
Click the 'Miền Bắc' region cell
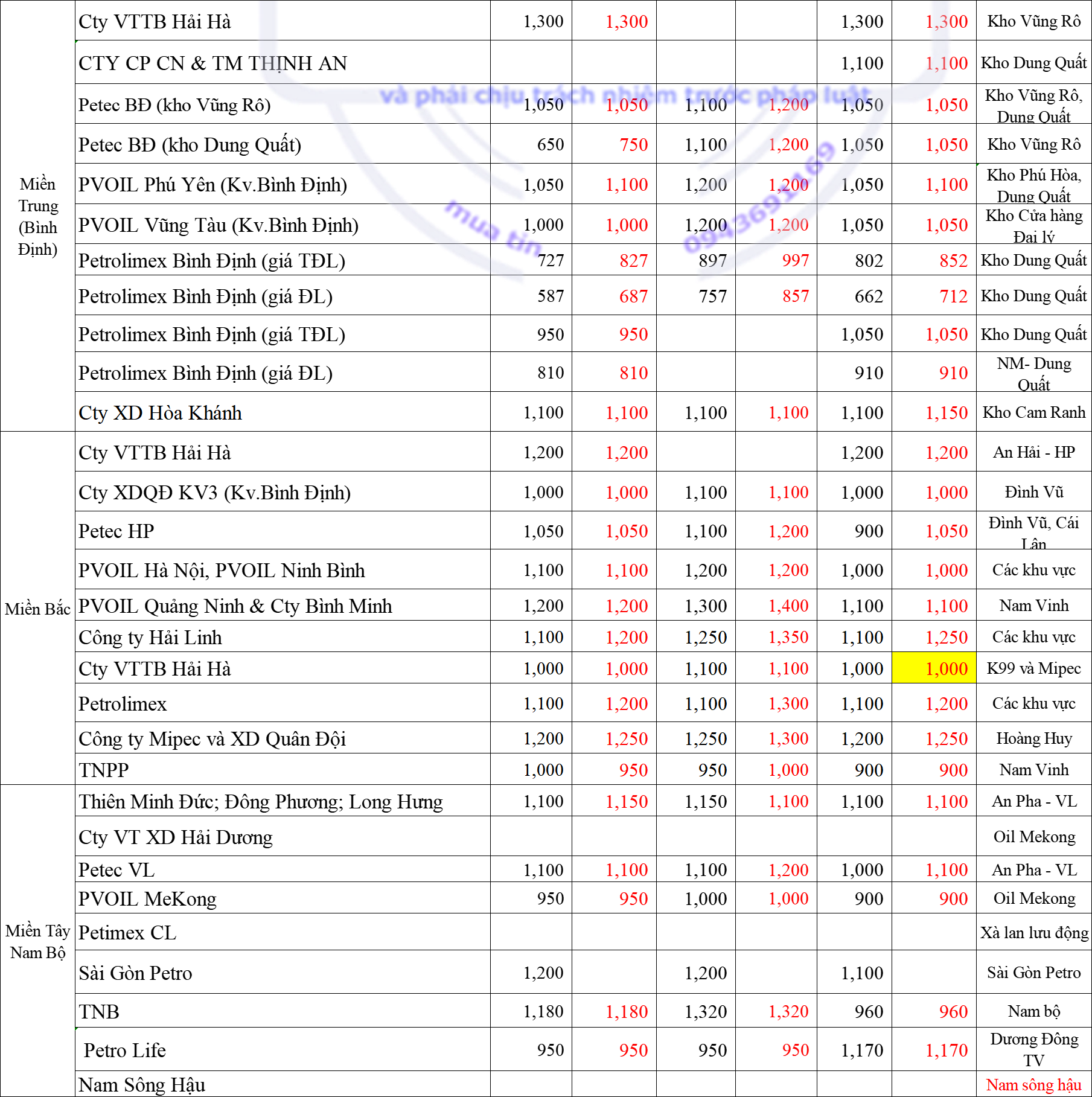point(37,609)
